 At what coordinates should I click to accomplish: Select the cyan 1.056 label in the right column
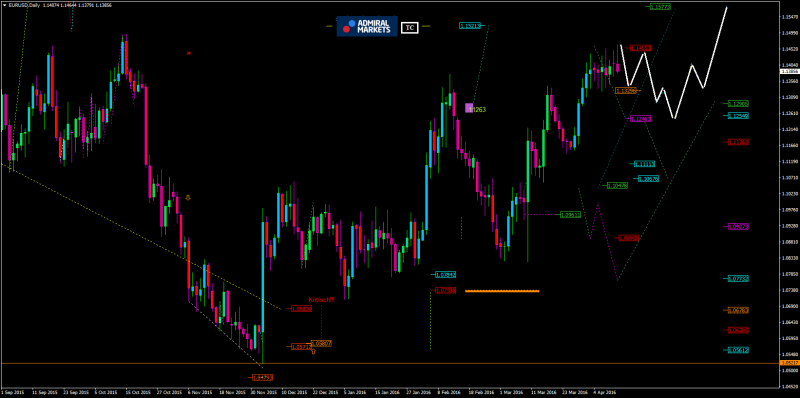click(x=738, y=350)
